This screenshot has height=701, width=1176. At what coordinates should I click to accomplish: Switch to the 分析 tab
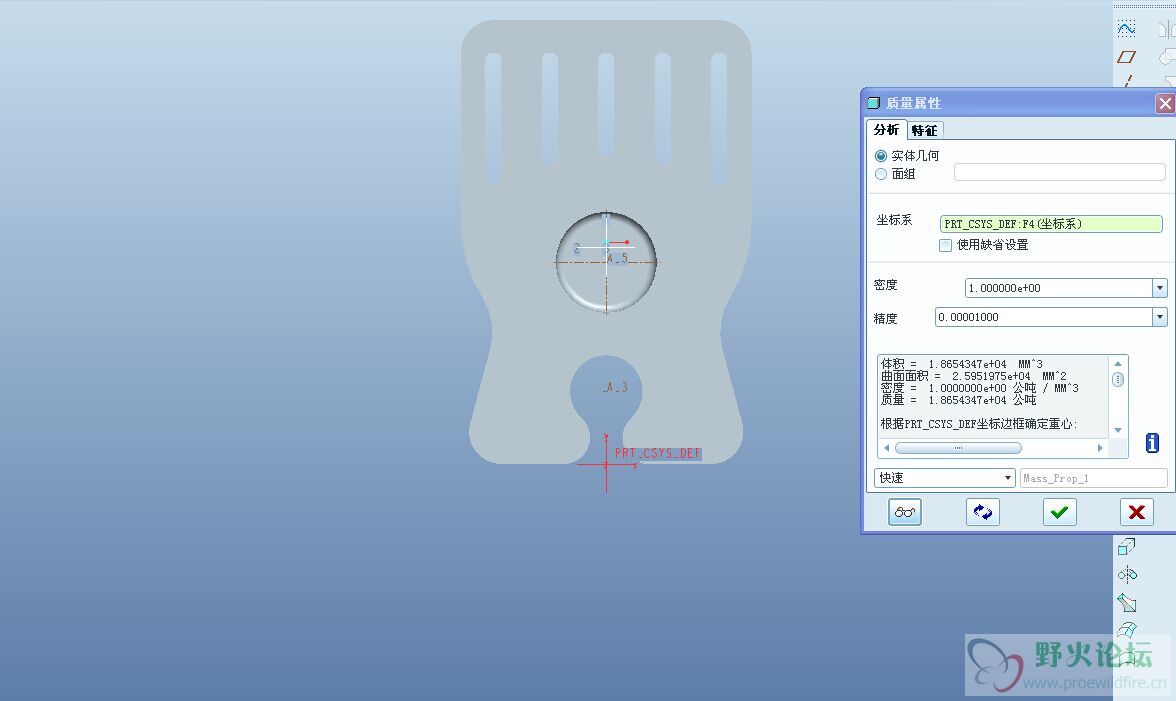[886, 130]
